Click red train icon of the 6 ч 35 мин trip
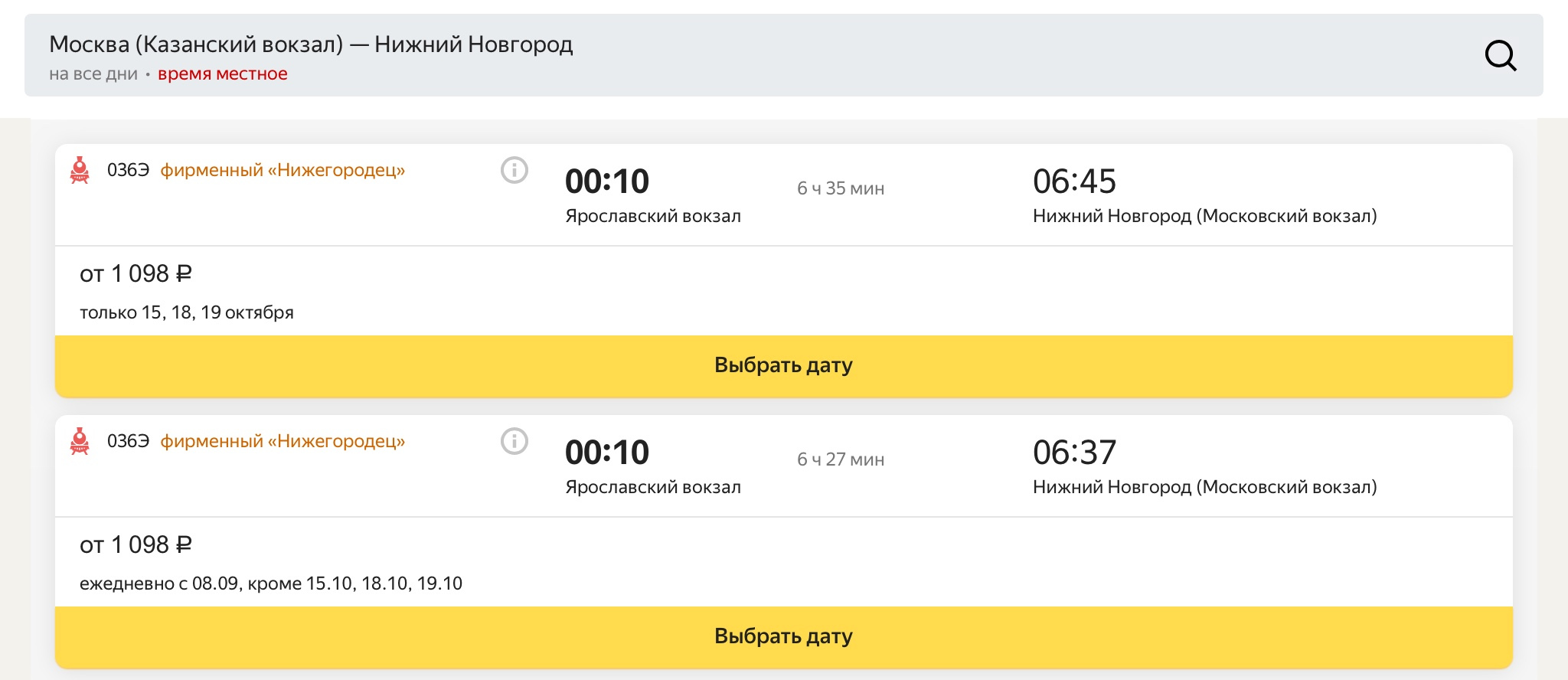Screen dimensions: 1568x680 tap(80, 170)
